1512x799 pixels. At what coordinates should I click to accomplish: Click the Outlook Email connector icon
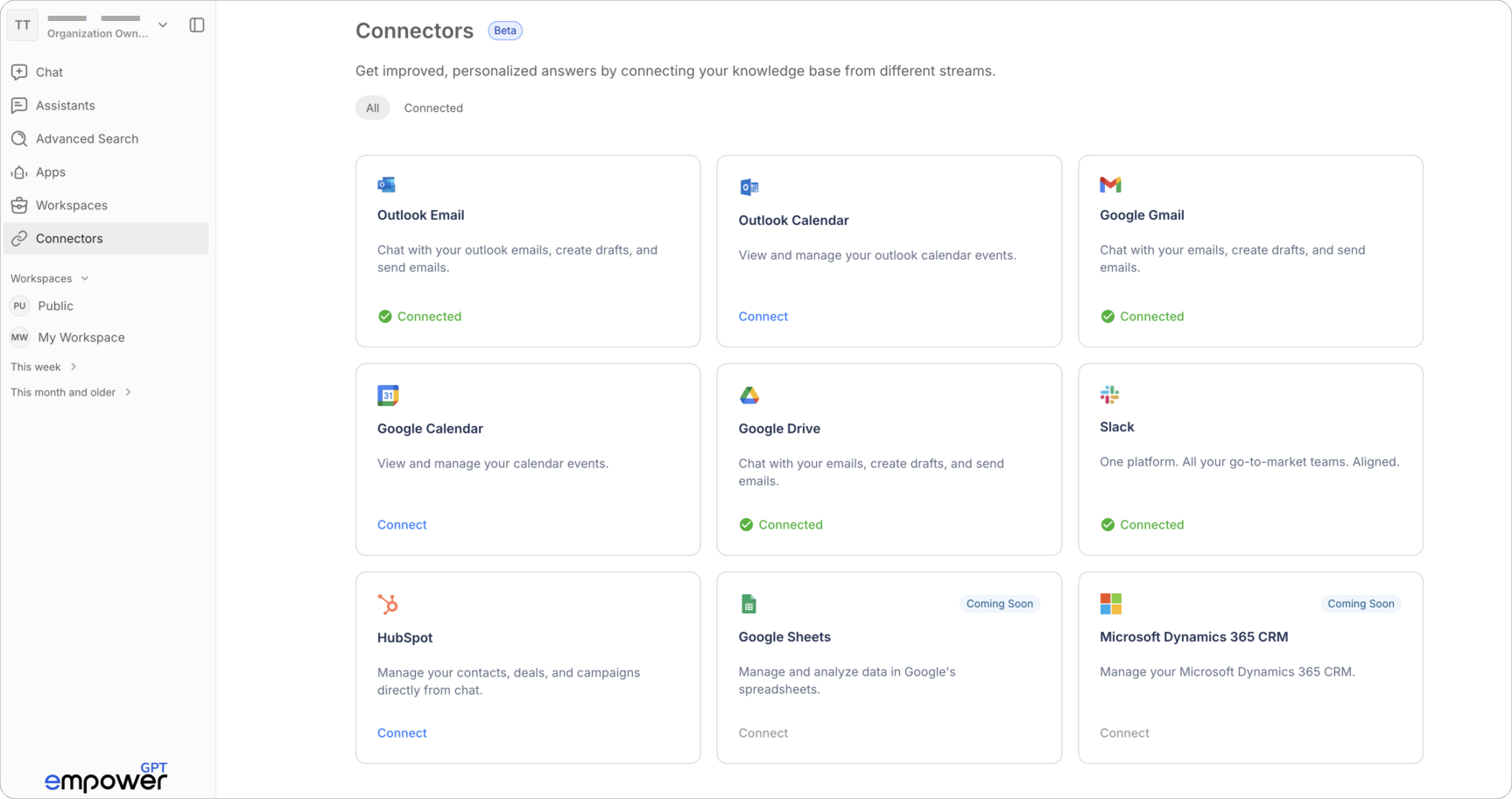[x=386, y=185]
